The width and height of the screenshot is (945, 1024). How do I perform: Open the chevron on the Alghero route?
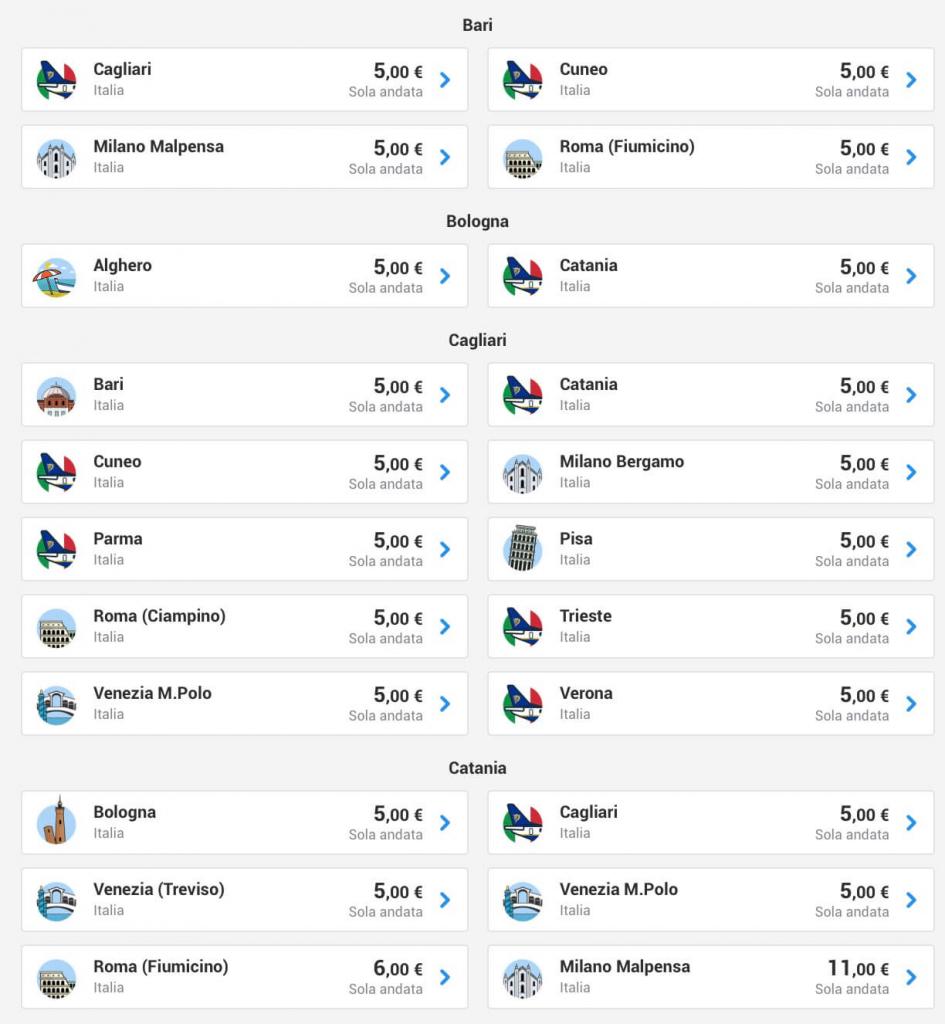pyautogui.click(x=445, y=276)
